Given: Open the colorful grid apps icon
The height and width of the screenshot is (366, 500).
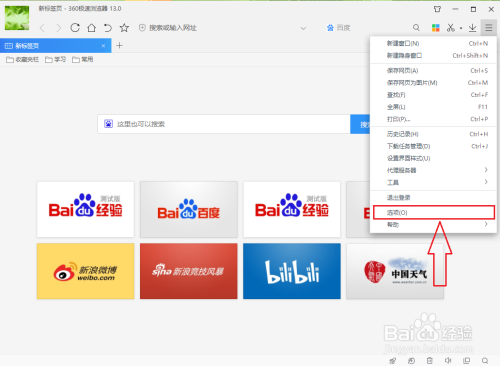Looking at the screenshot, I should click(x=436, y=28).
